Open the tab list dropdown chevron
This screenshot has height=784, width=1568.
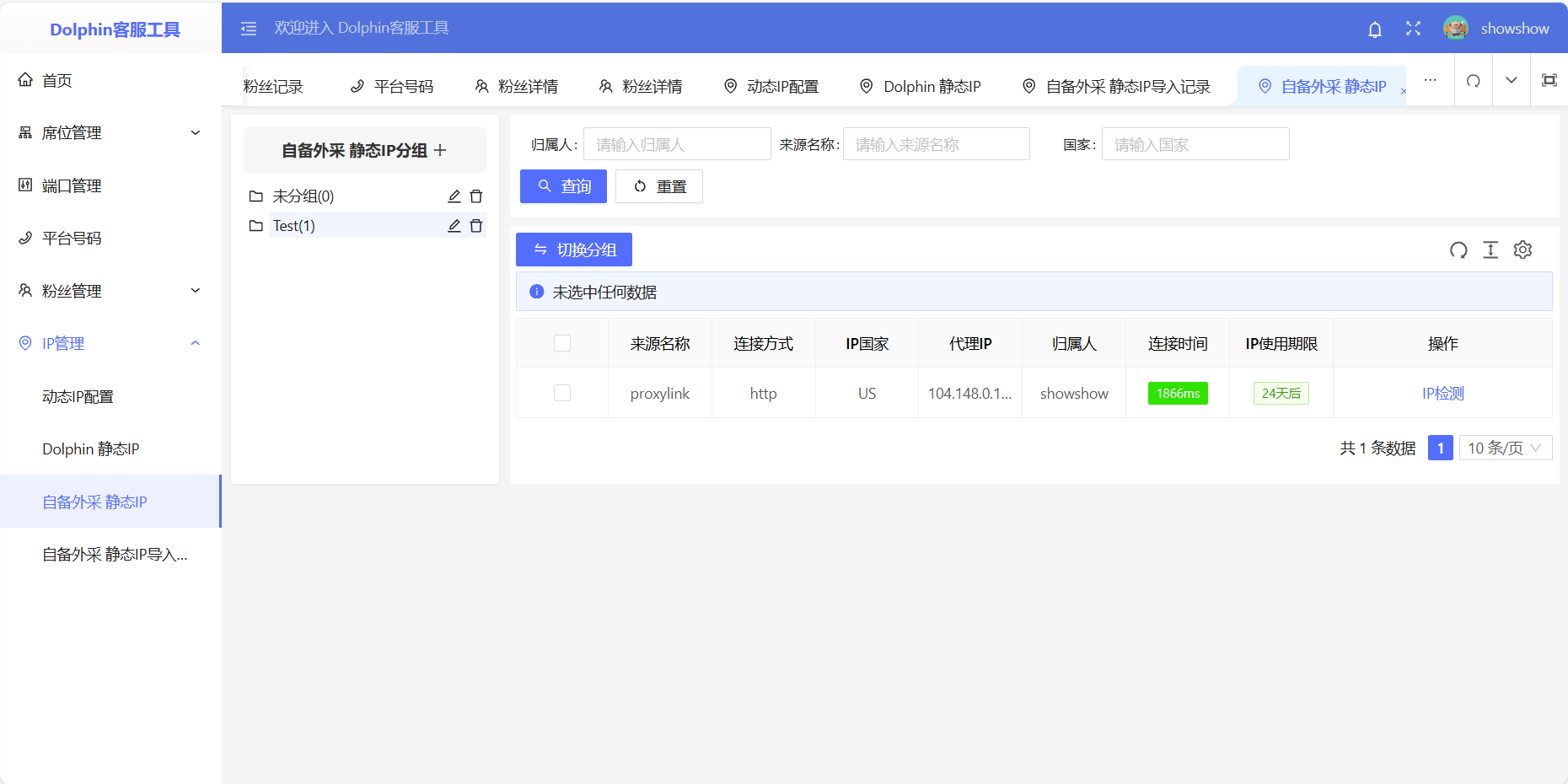(1511, 80)
